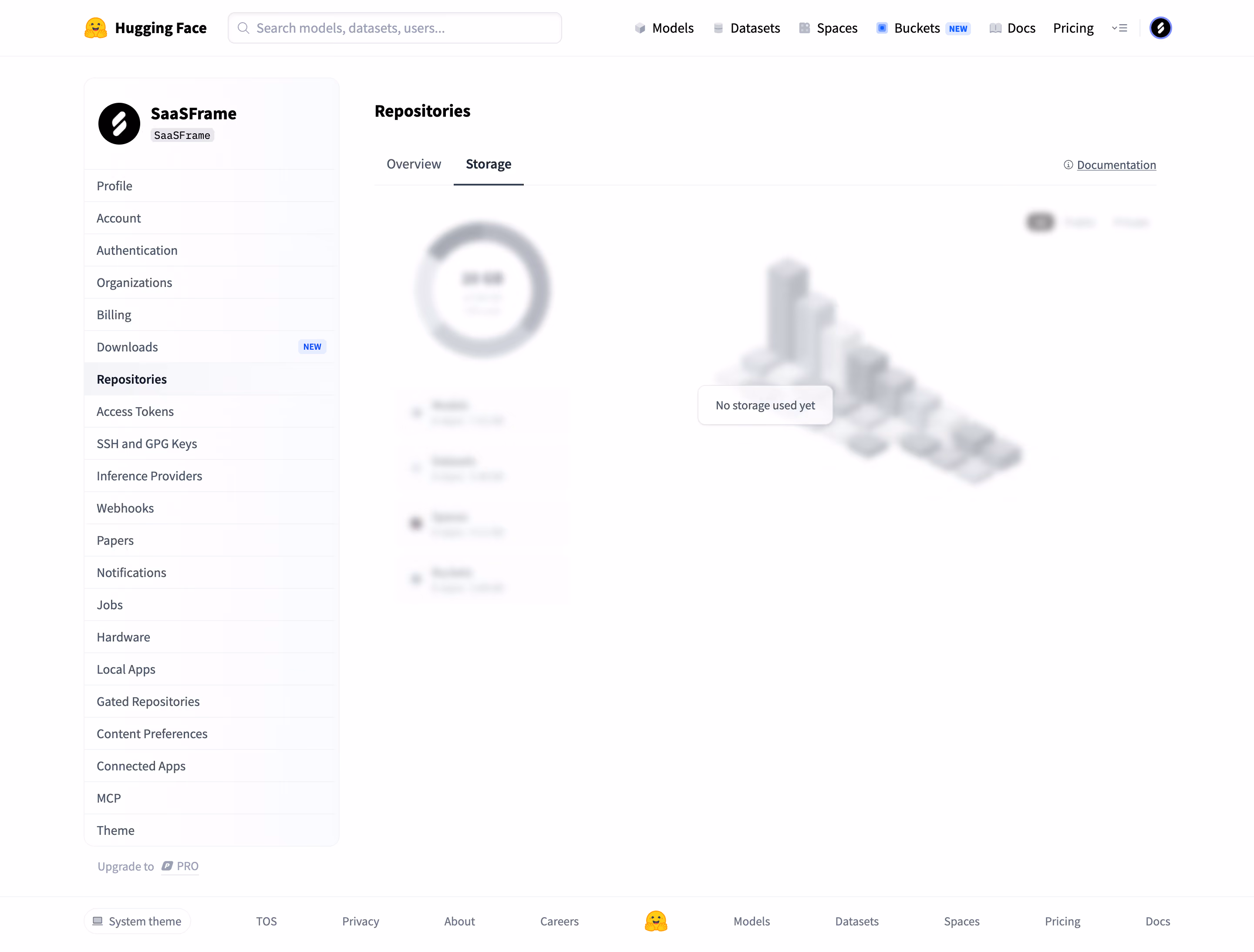Viewport: 1254px width, 952px height.
Task: Switch to the Overview tab
Action: [x=414, y=164]
